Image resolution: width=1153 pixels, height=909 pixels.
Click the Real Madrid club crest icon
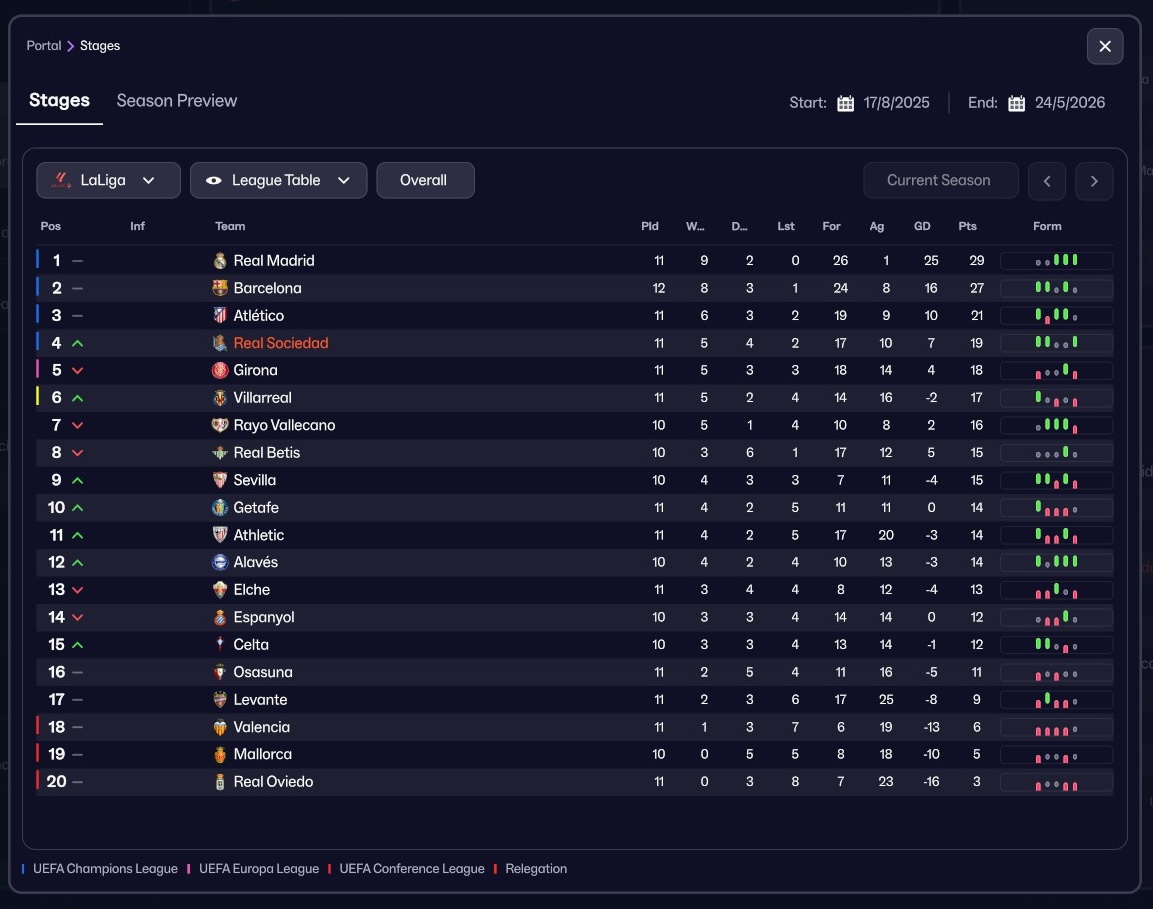220,261
